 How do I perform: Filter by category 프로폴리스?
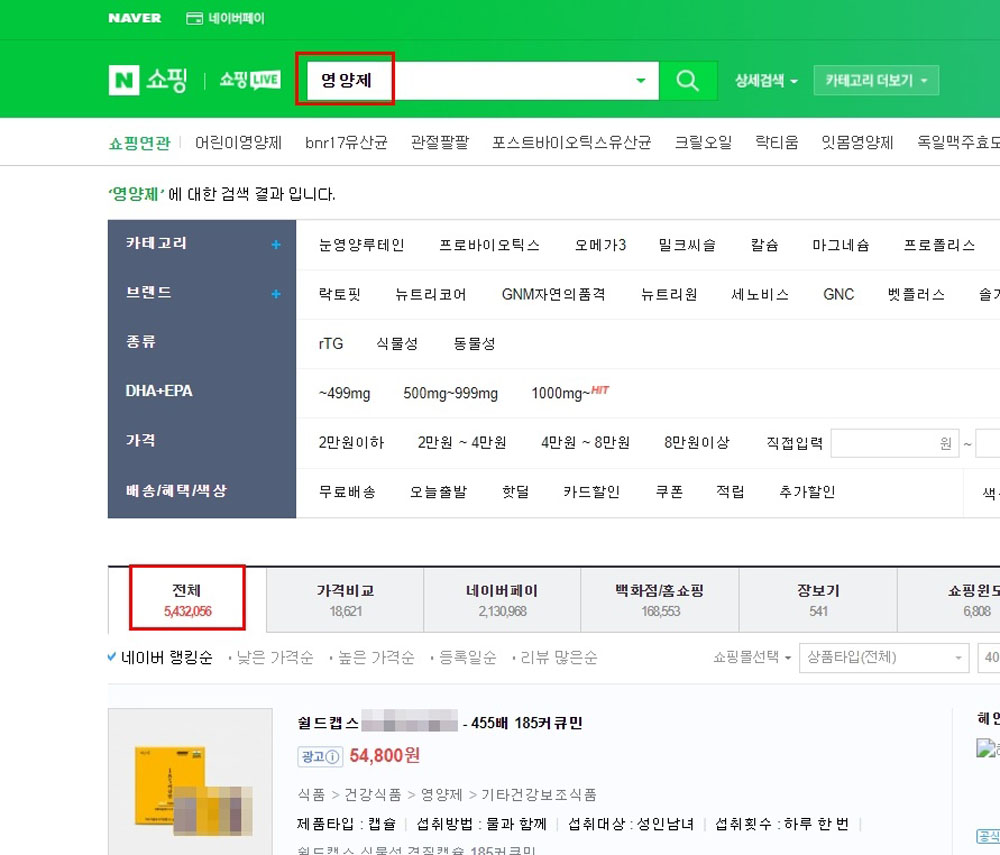[939, 245]
